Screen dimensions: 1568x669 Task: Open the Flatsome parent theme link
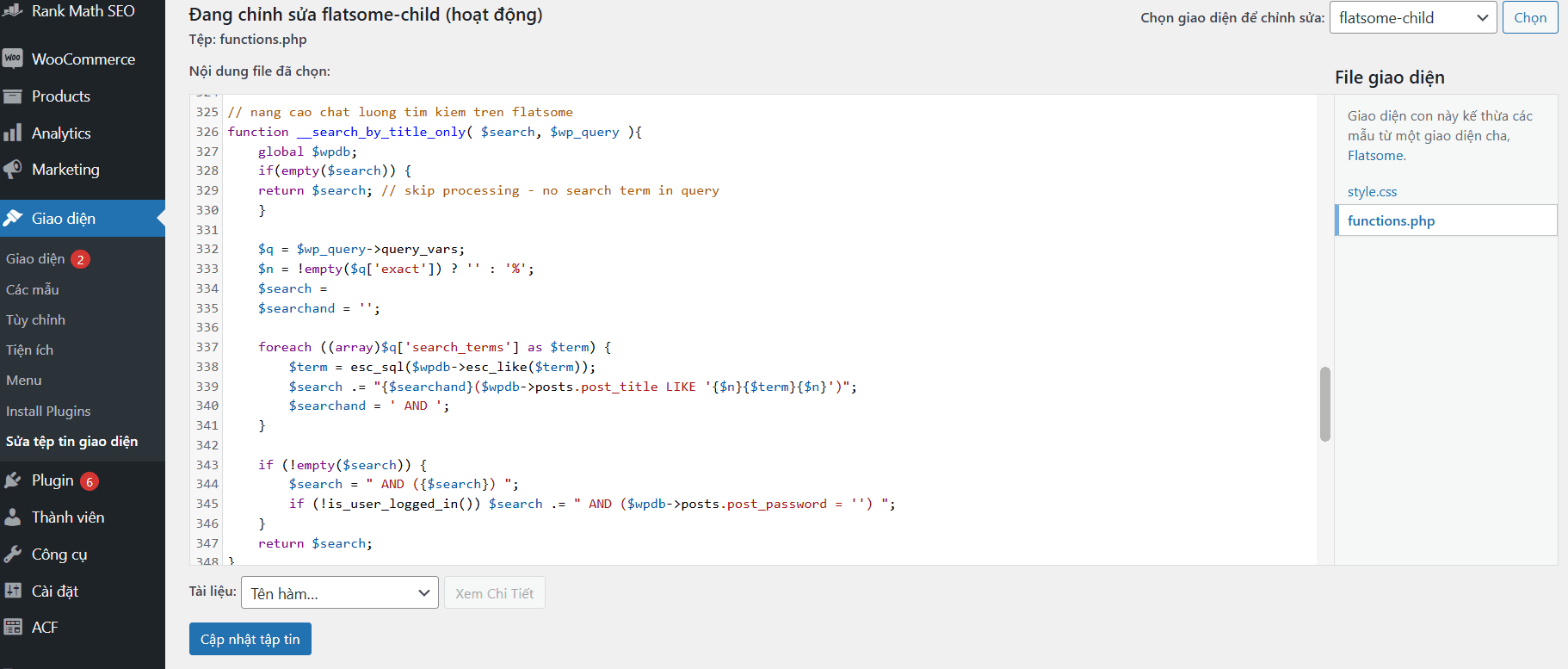tap(1375, 155)
